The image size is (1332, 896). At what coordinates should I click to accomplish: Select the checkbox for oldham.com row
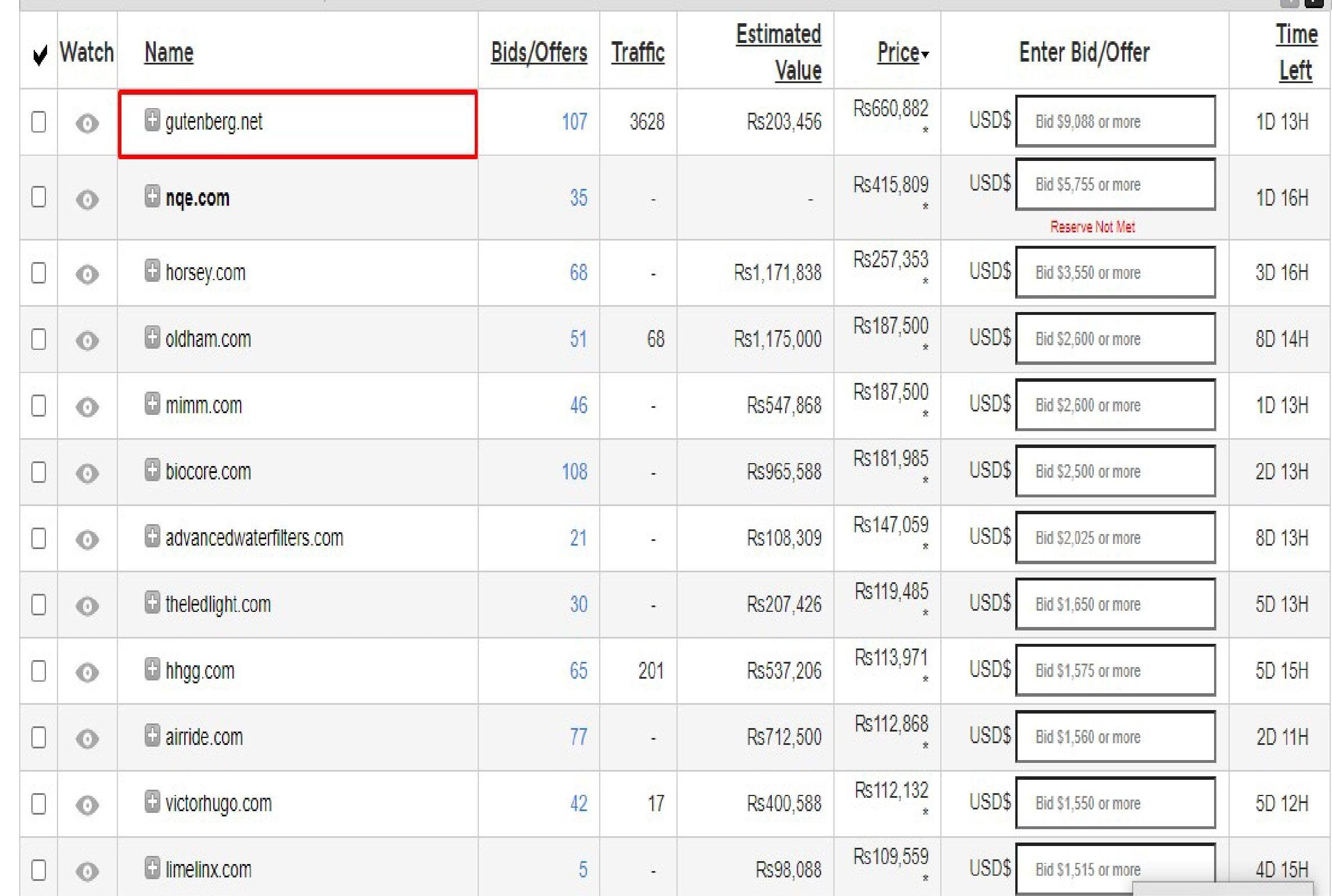pos(38,339)
